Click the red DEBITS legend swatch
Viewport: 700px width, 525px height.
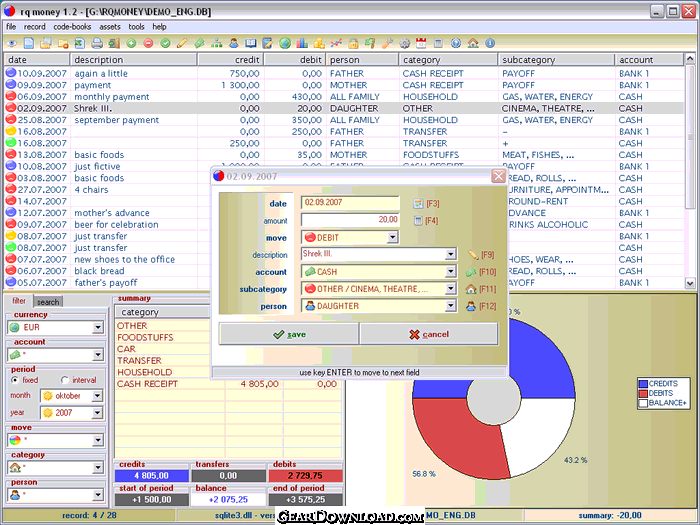tap(643, 393)
